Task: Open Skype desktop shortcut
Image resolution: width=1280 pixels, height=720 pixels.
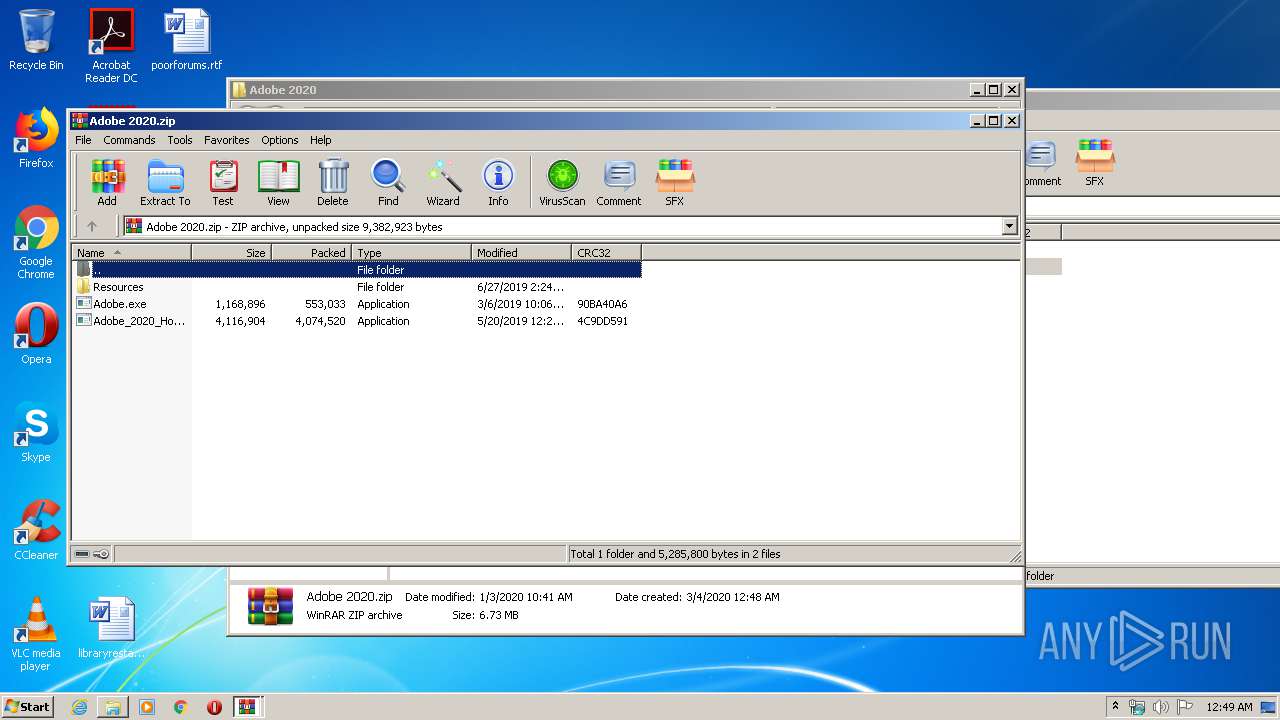Action: point(36,432)
